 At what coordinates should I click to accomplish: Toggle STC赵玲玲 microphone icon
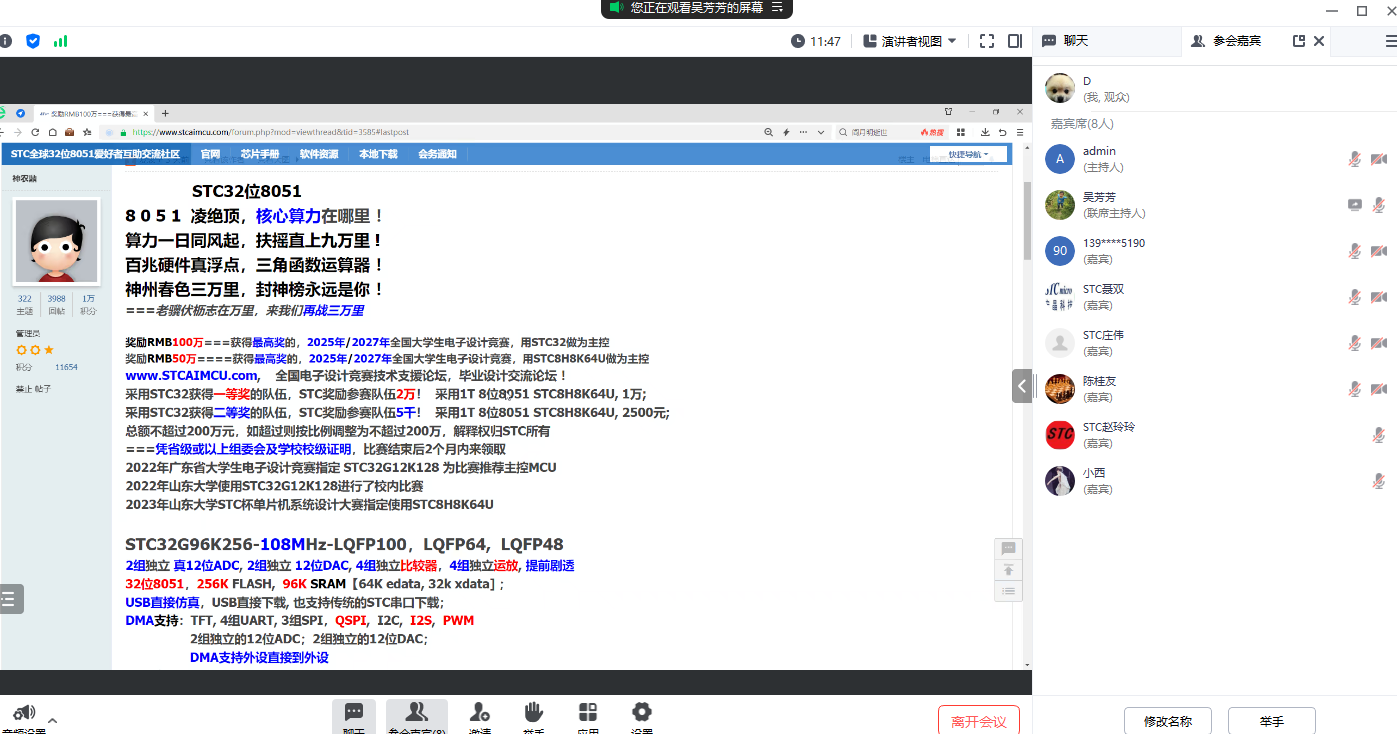pos(1379,435)
